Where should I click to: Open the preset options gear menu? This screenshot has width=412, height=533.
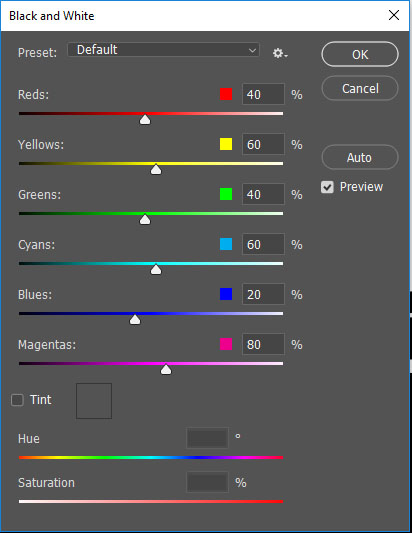pos(280,53)
